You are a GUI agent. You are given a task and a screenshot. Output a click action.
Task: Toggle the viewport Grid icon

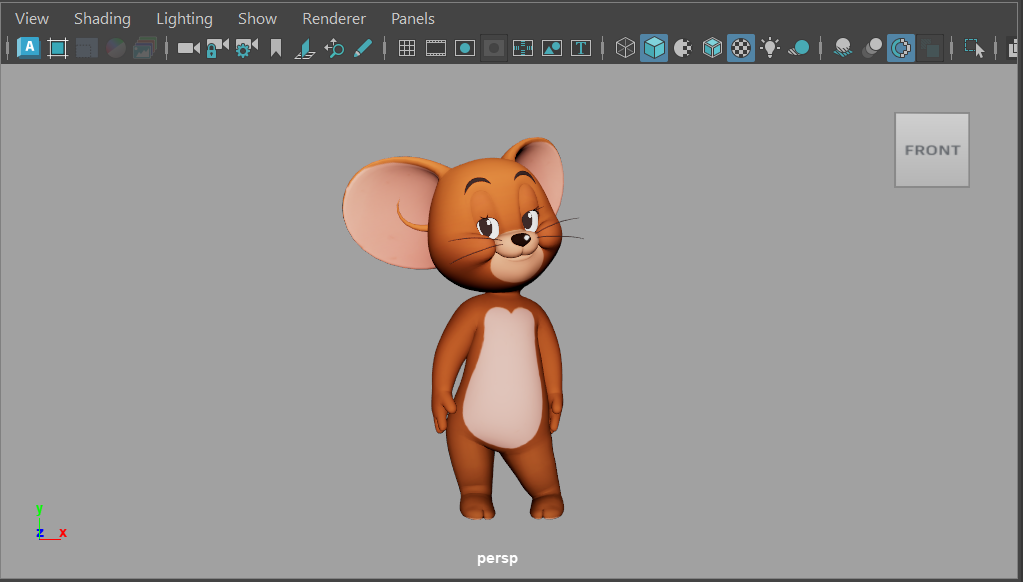click(x=407, y=48)
